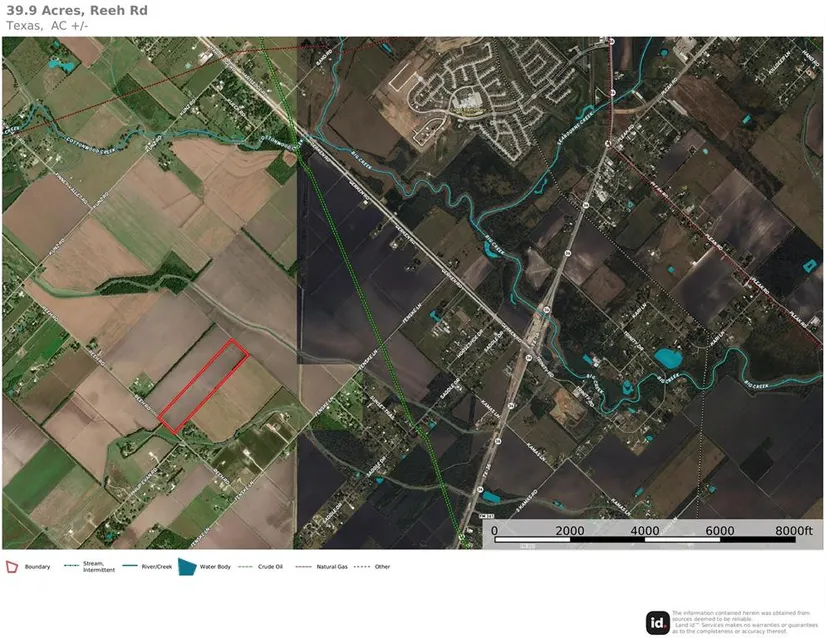Click the green Crude Oil legend line symbol
The image size is (825, 638).
pos(246,567)
